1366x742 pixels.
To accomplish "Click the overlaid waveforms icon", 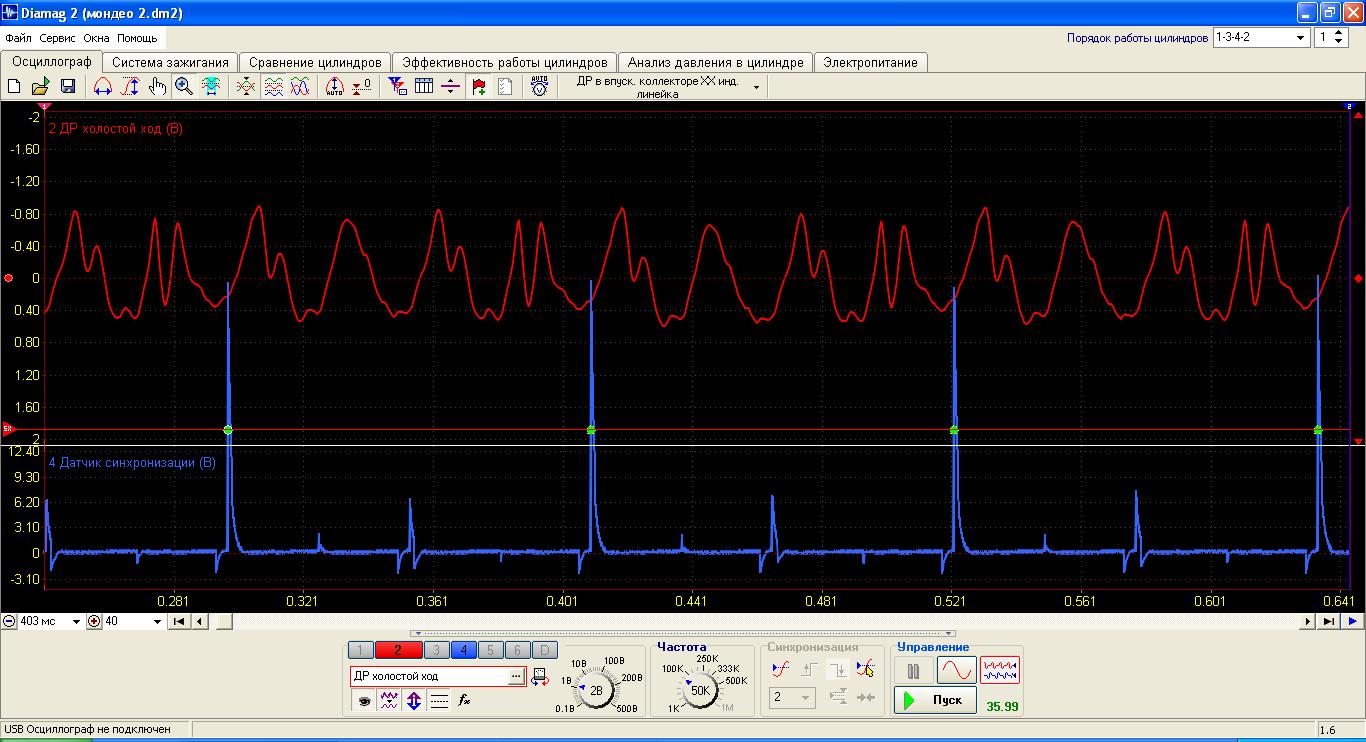I will click(x=300, y=87).
